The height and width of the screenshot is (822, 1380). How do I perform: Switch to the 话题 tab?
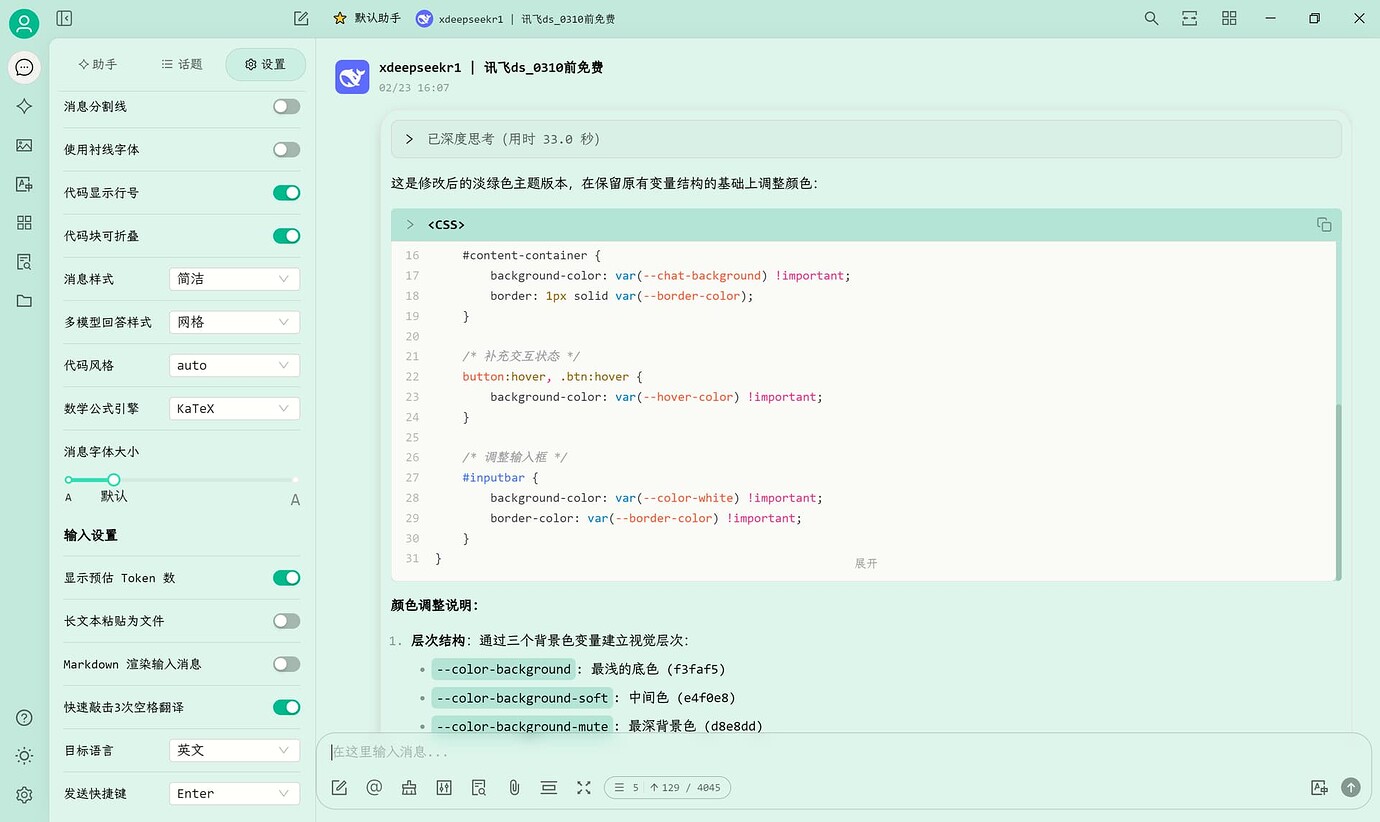coord(182,64)
